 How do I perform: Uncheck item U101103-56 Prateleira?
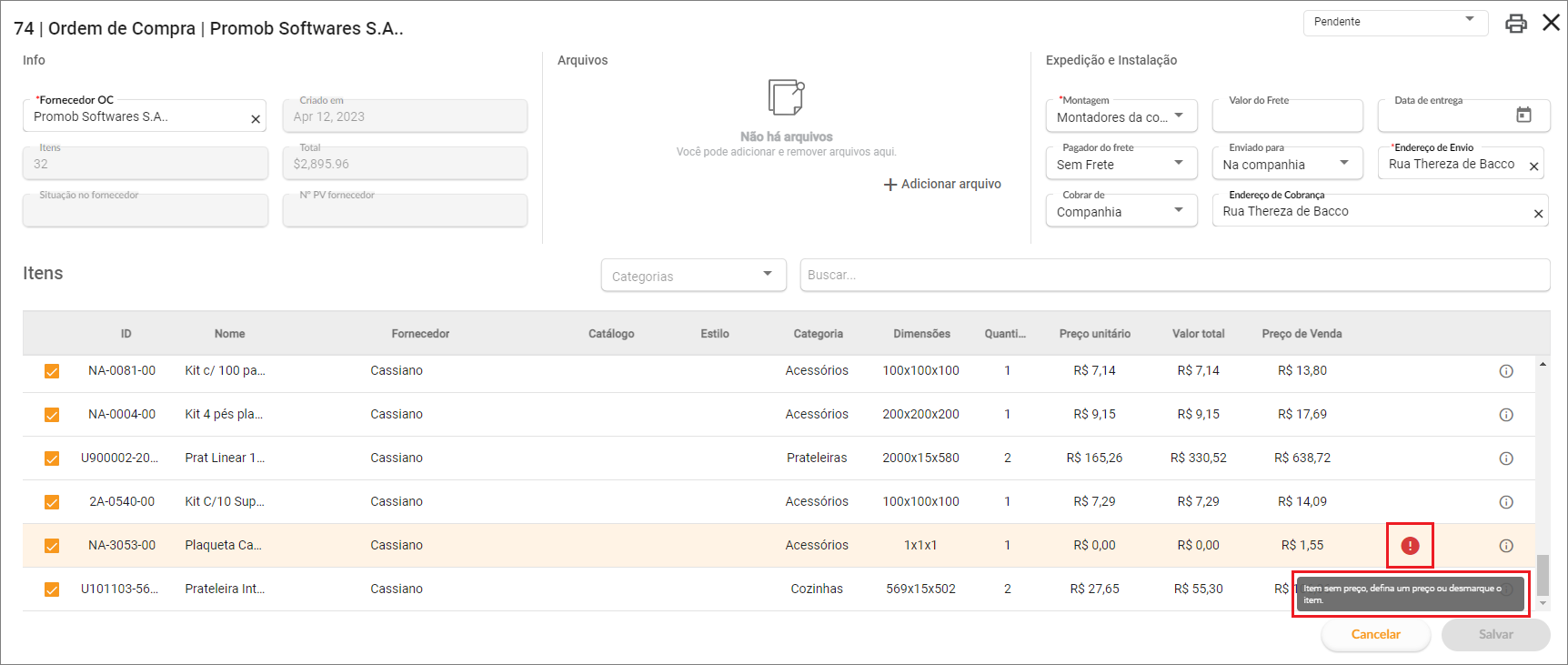tap(52, 589)
